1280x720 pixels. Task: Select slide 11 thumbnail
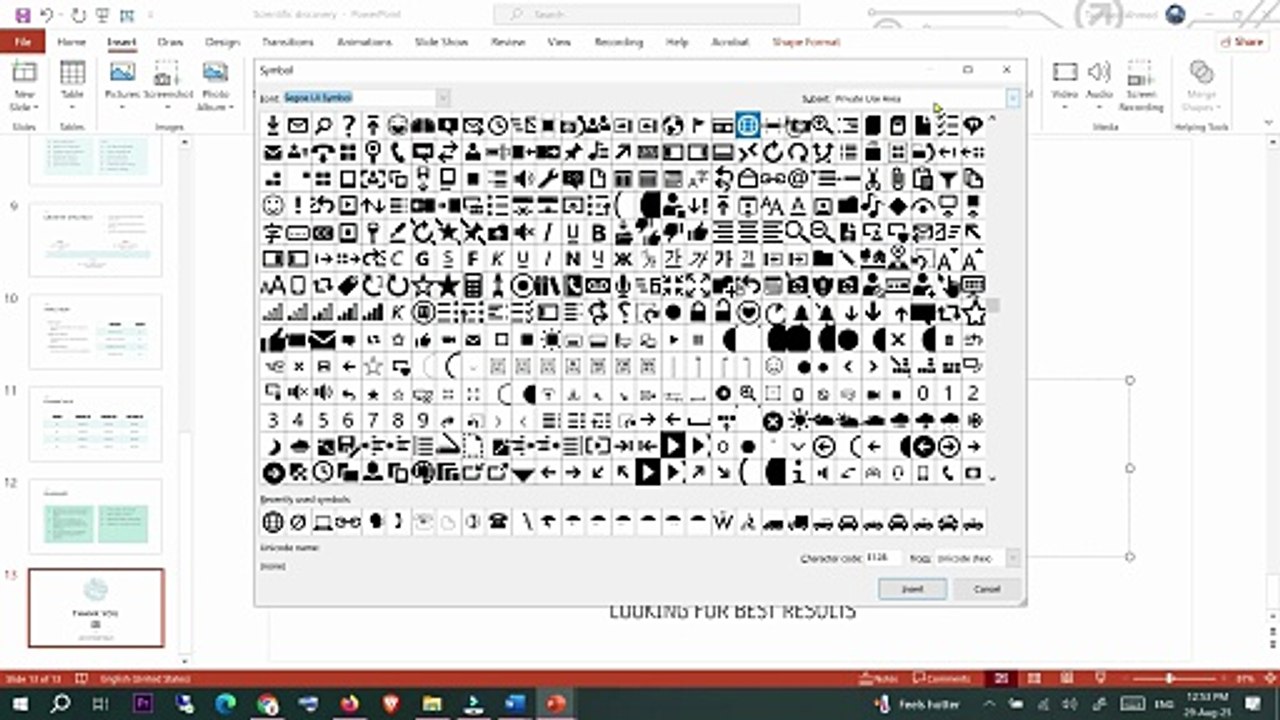pos(95,423)
